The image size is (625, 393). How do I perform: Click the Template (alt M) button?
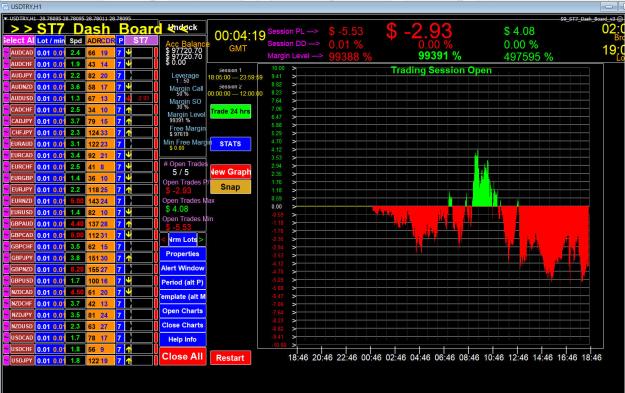183,297
